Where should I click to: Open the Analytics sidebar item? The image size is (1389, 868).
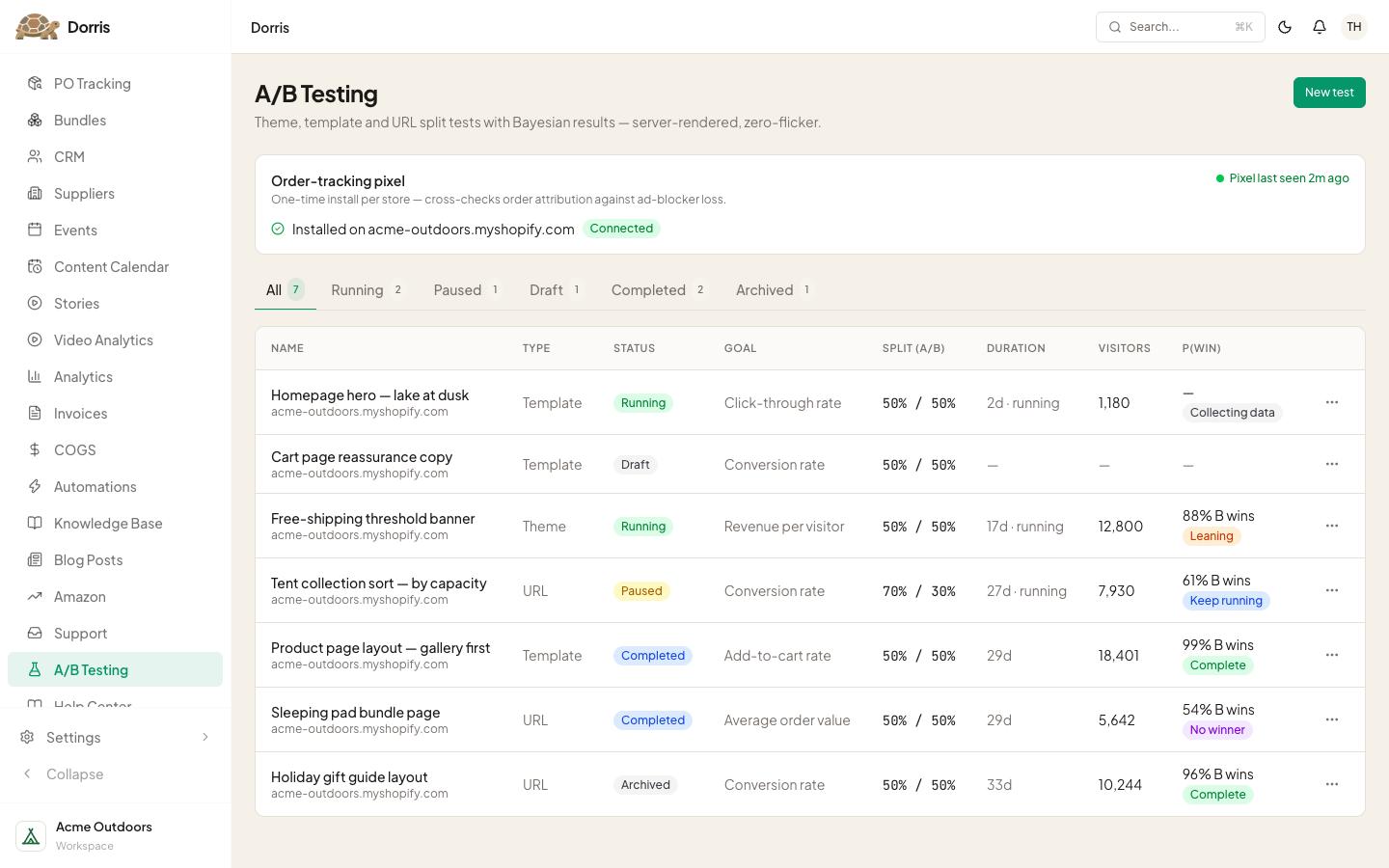pyautogui.click(x=115, y=376)
